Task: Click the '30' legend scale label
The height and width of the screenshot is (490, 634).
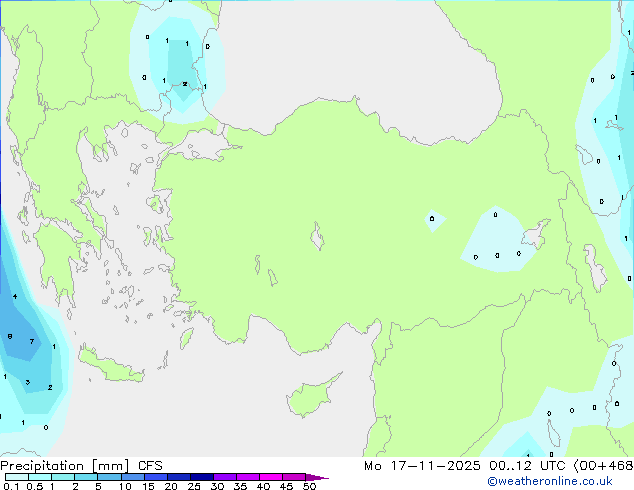Action: click(217, 486)
